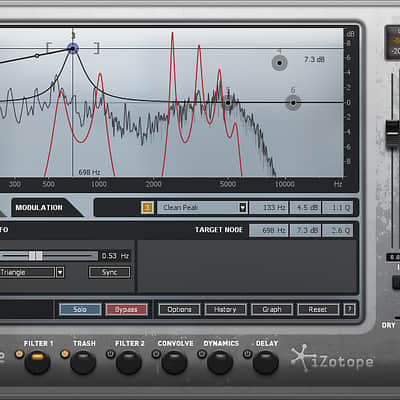
Task: Open help with the question mark button
Action: click(x=349, y=309)
